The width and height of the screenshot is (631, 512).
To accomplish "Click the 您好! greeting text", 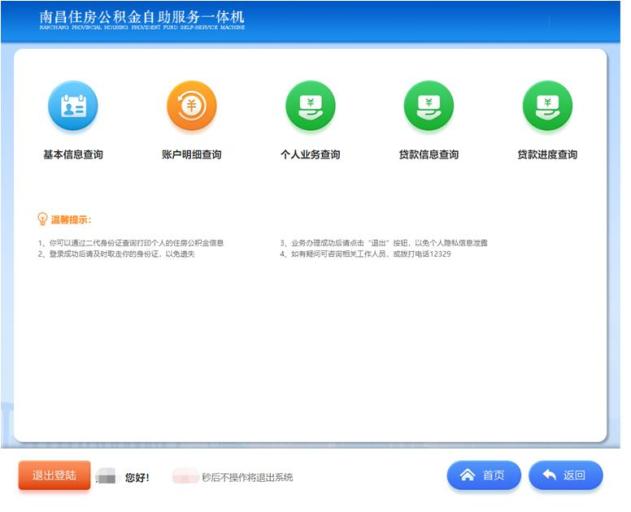I will pyautogui.click(x=137, y=478).
